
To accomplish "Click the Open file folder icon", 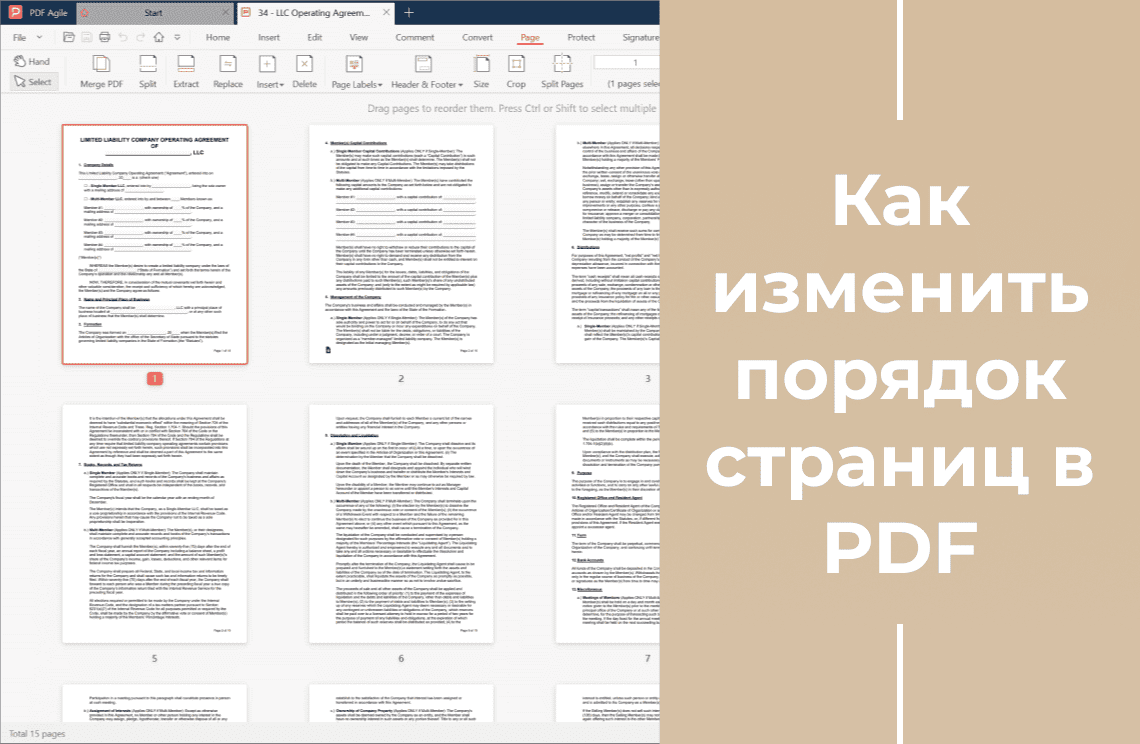I will coord(68,37).
